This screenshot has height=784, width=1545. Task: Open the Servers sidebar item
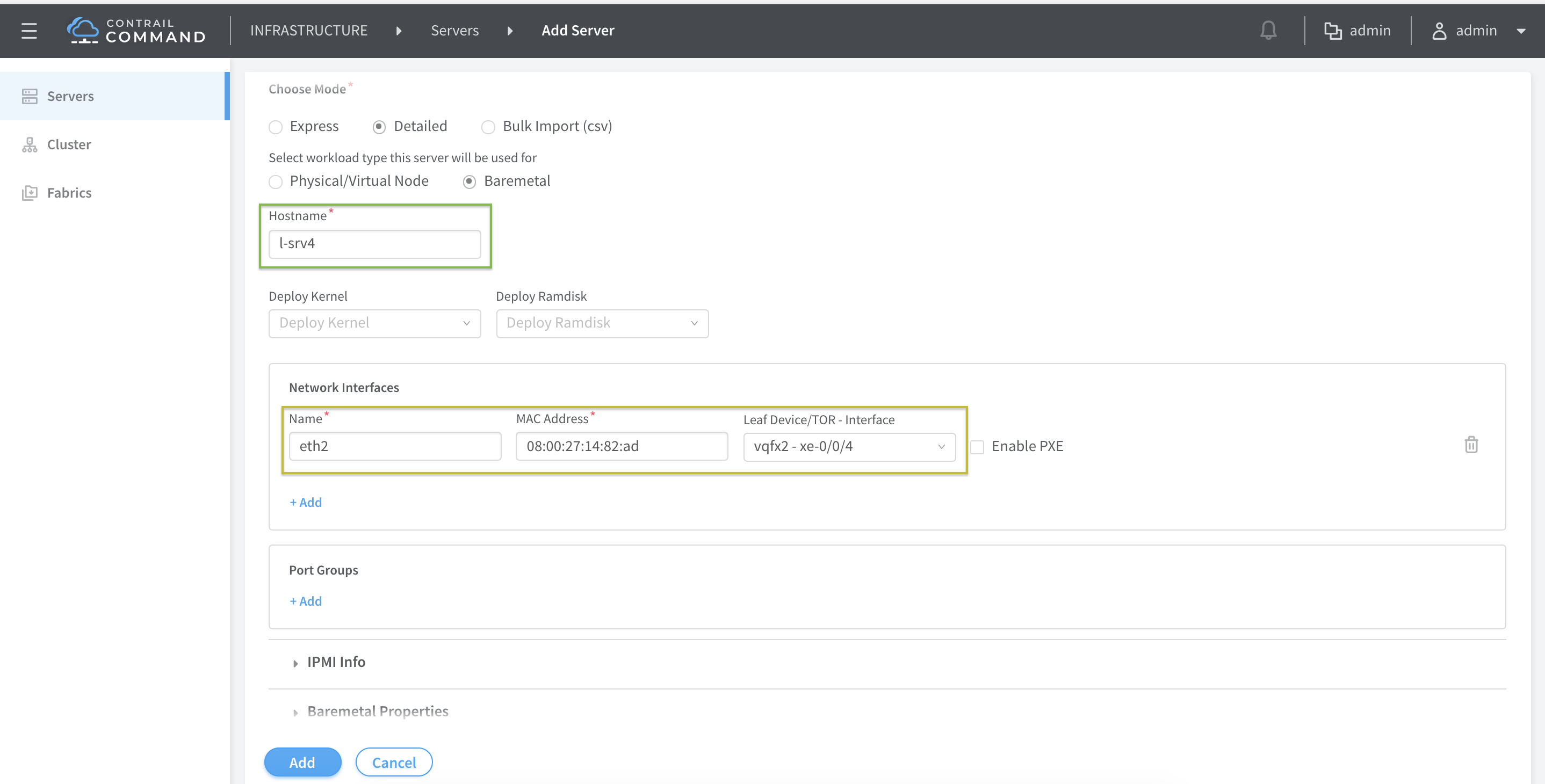[x=114, y=96]
